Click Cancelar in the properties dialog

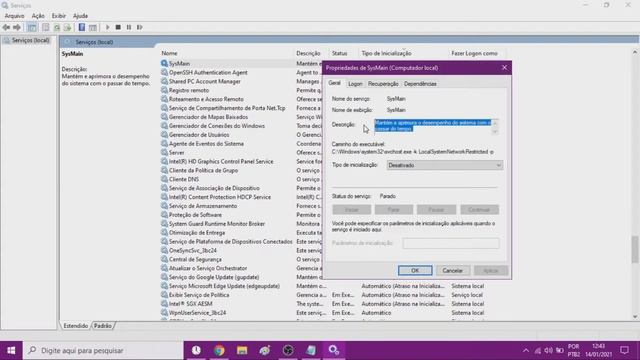coord(452,271)
